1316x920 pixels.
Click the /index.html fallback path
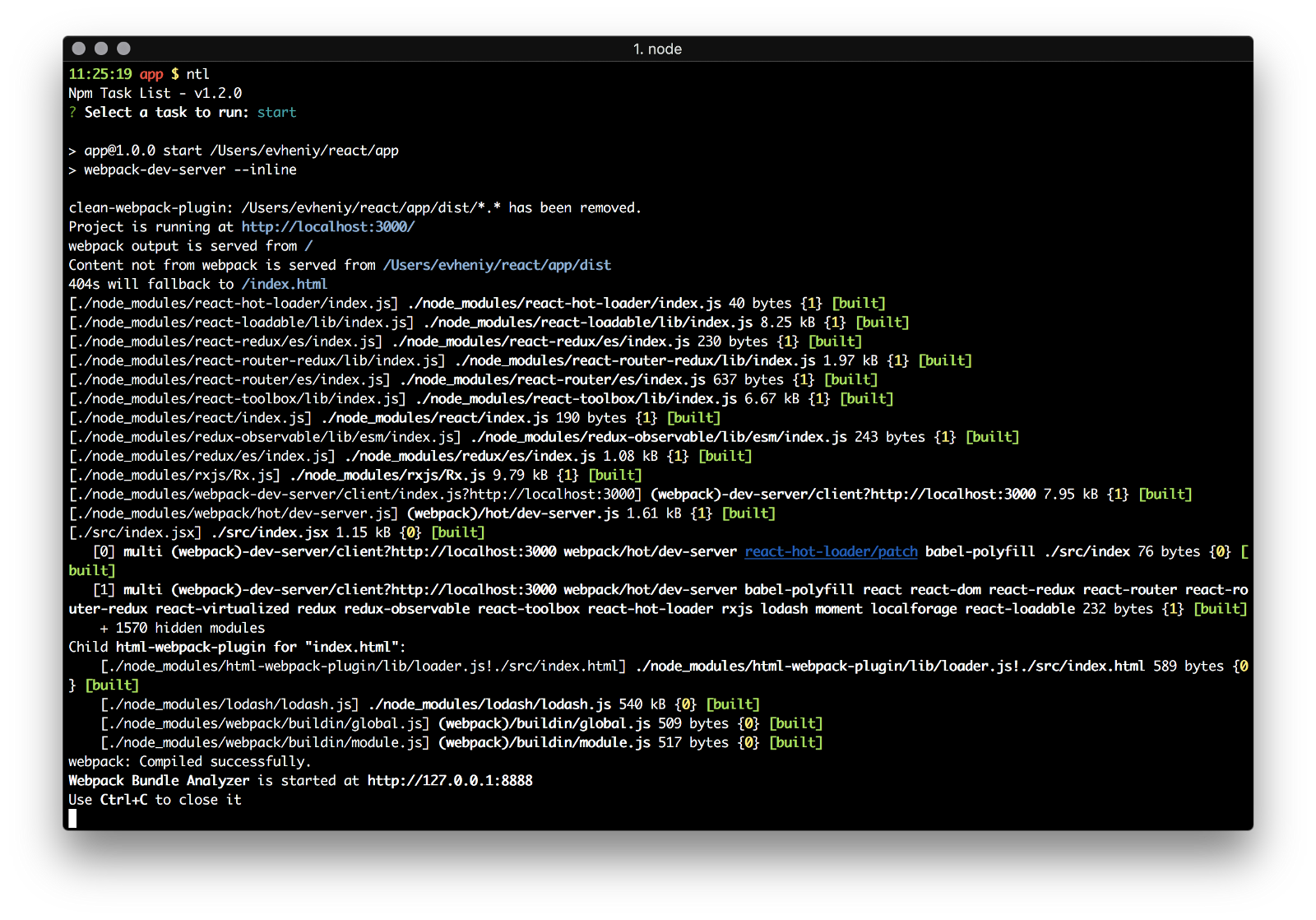pos(284,284)
